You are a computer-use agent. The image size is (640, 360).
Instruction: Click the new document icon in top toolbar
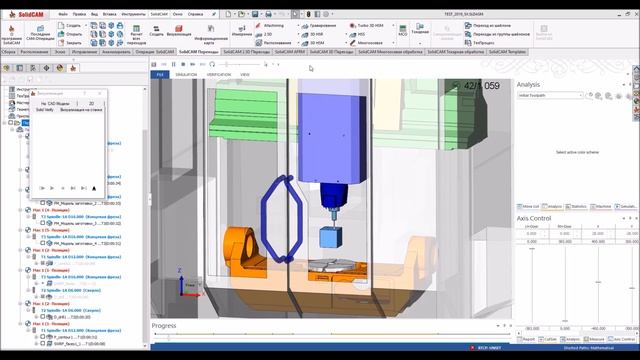click(228, 14)
